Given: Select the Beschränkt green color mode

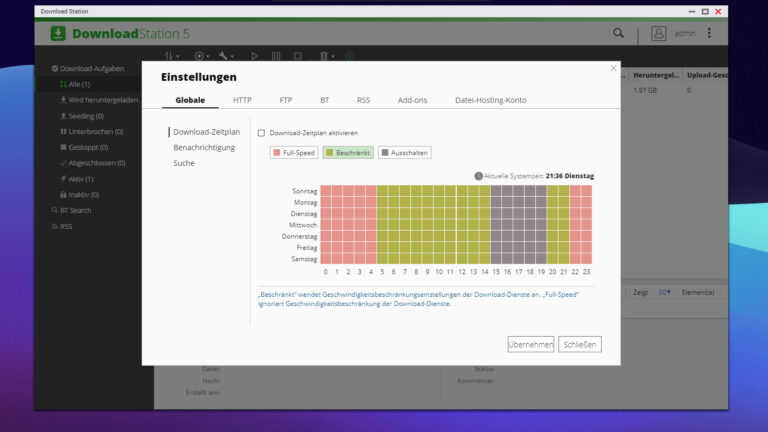Looking at the screenshot, I should click(348, 153).
